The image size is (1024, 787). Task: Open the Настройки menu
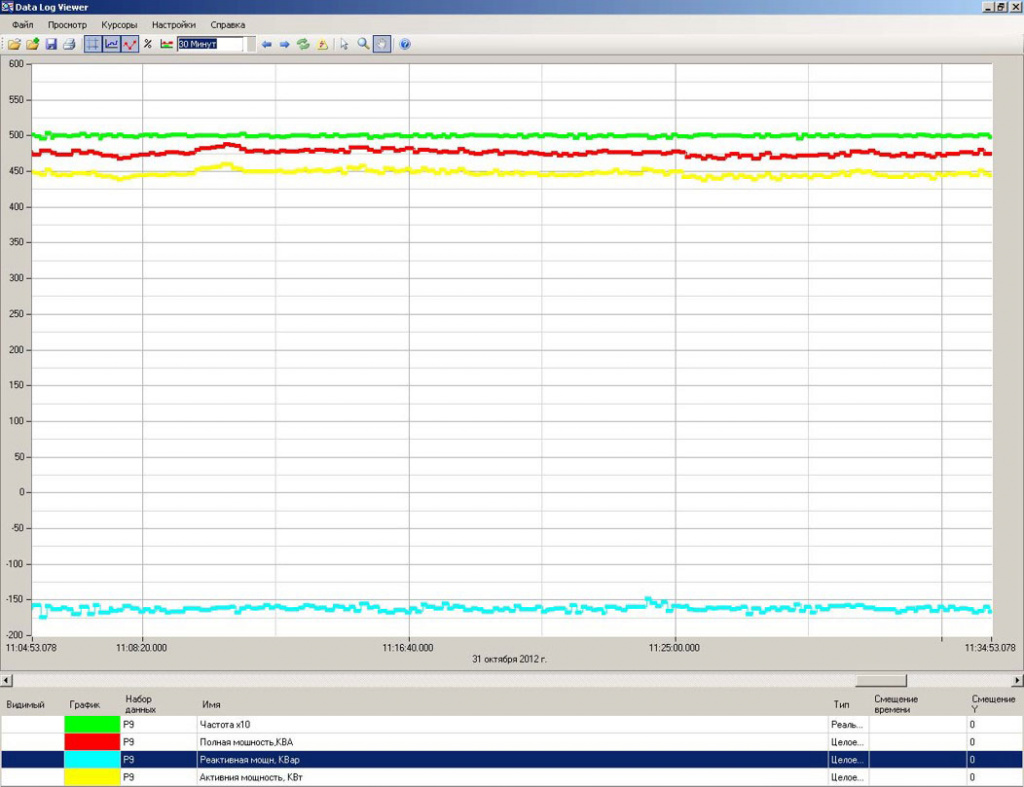coord(174,25)
